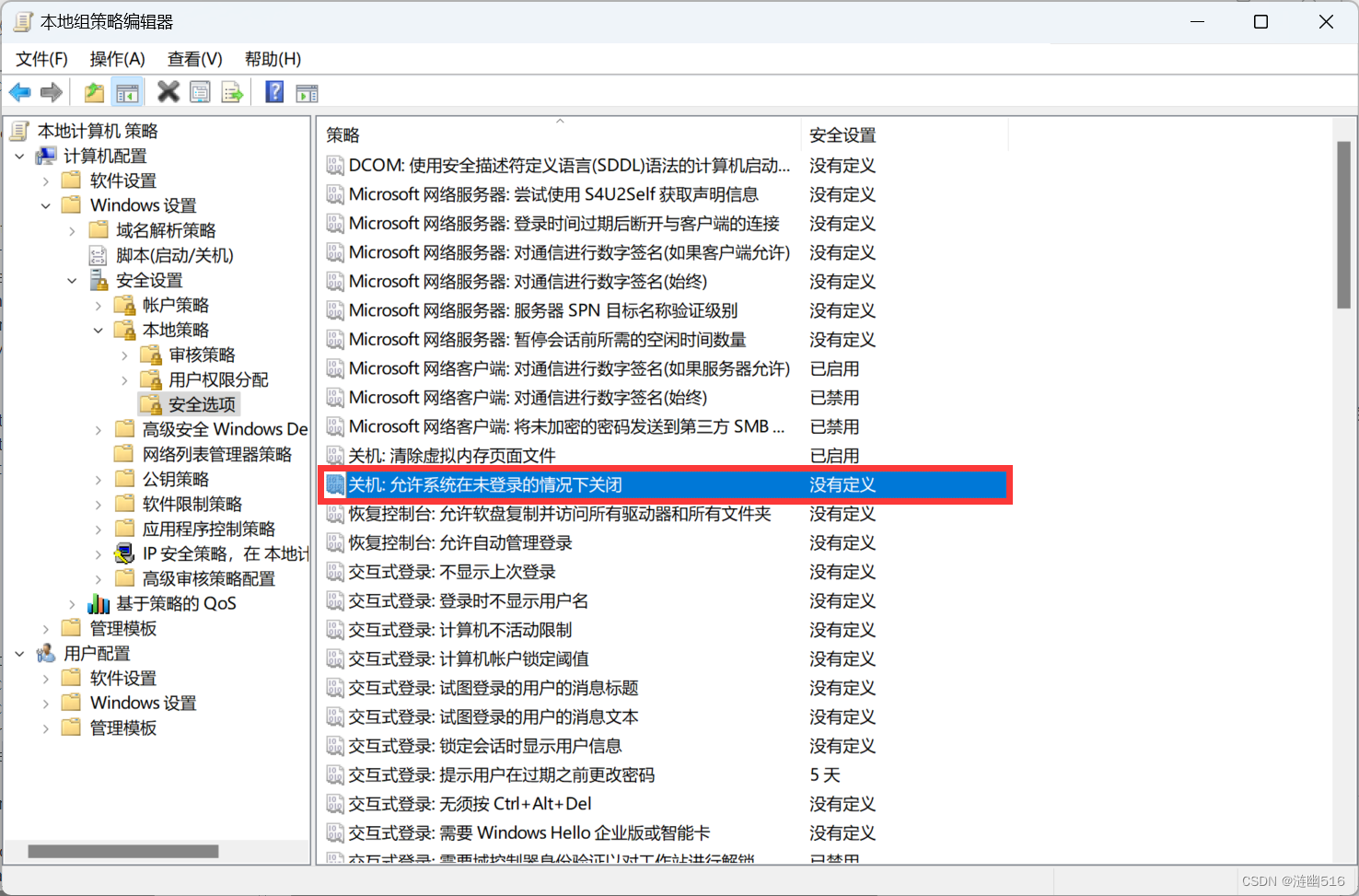The width and height of the screenshot is (1359, 896).
Task: Click the Properties toolbar icon
Action: pos(200,92)
